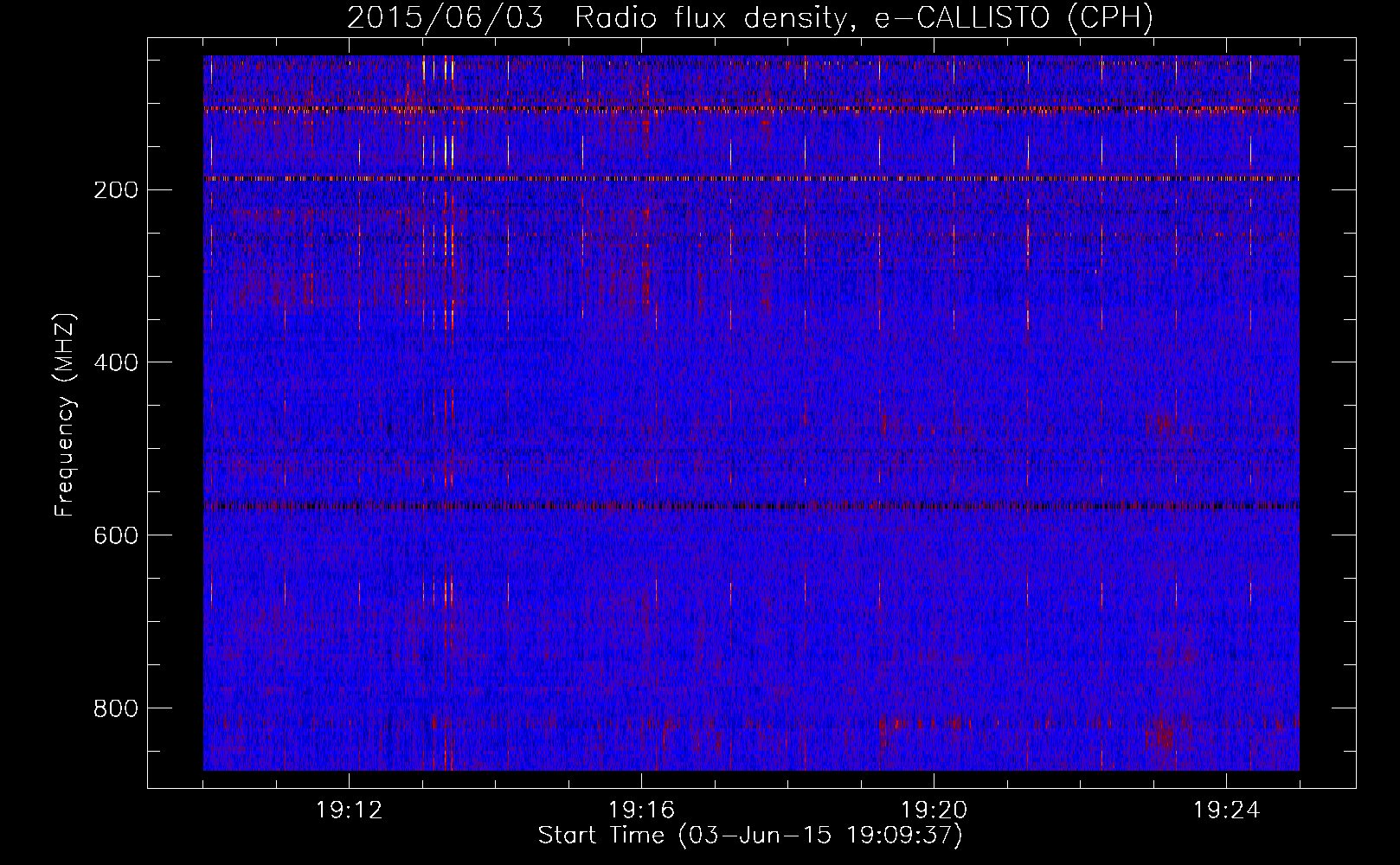Click the "(CPH)" station code in title
The width and height of the screenshot is (1400, 865).
1110,18
